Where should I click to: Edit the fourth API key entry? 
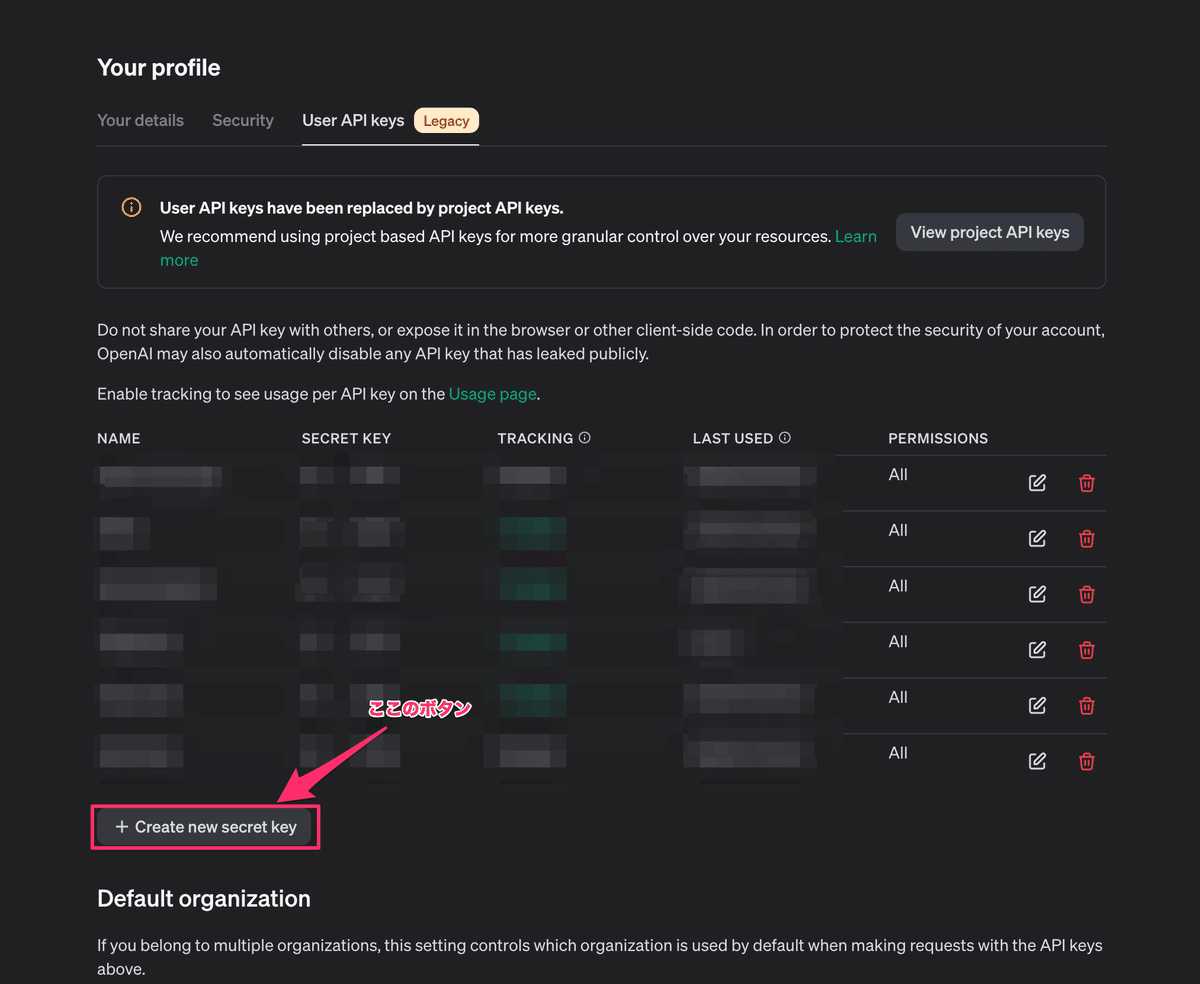pyautogui.click(x=1037, y=650)
